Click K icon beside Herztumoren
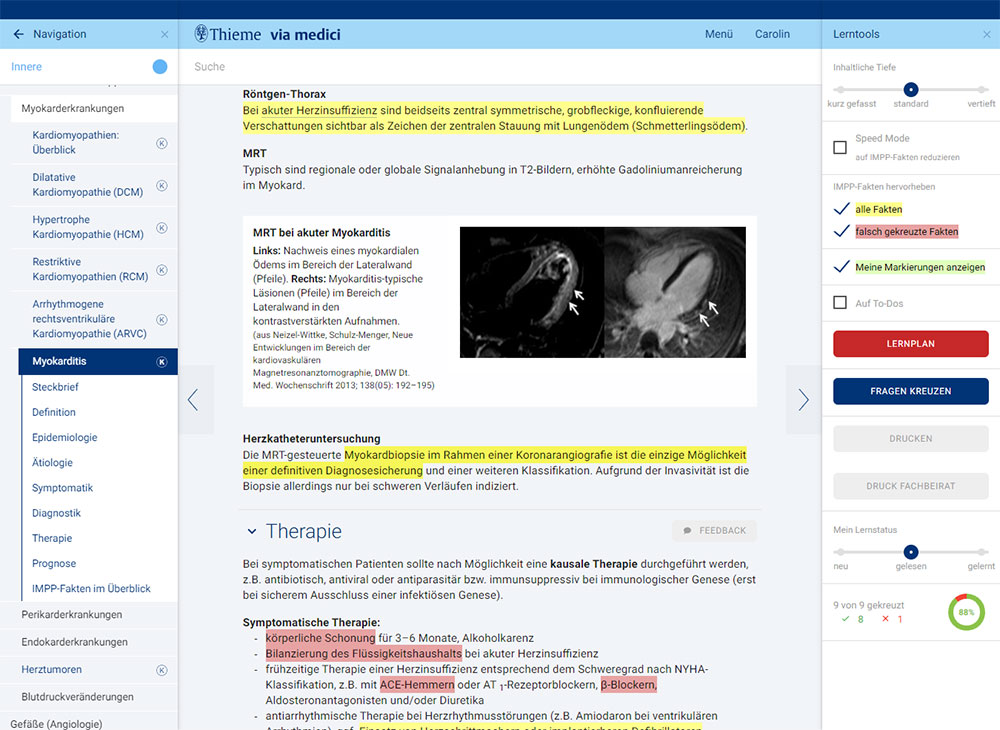The image size is (1000, 730). pyautogui.click(x=162, y=670)
